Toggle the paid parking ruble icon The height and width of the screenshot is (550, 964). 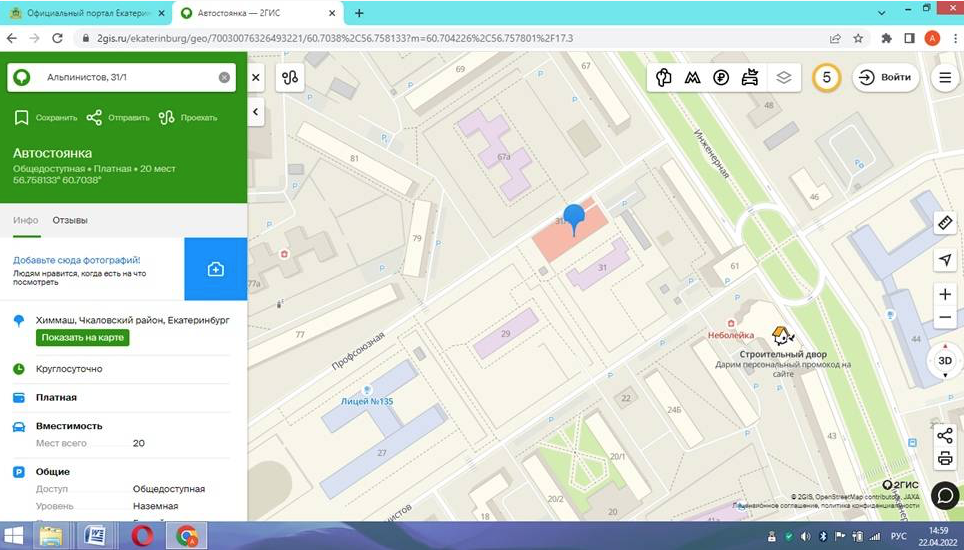click(721, 77)
